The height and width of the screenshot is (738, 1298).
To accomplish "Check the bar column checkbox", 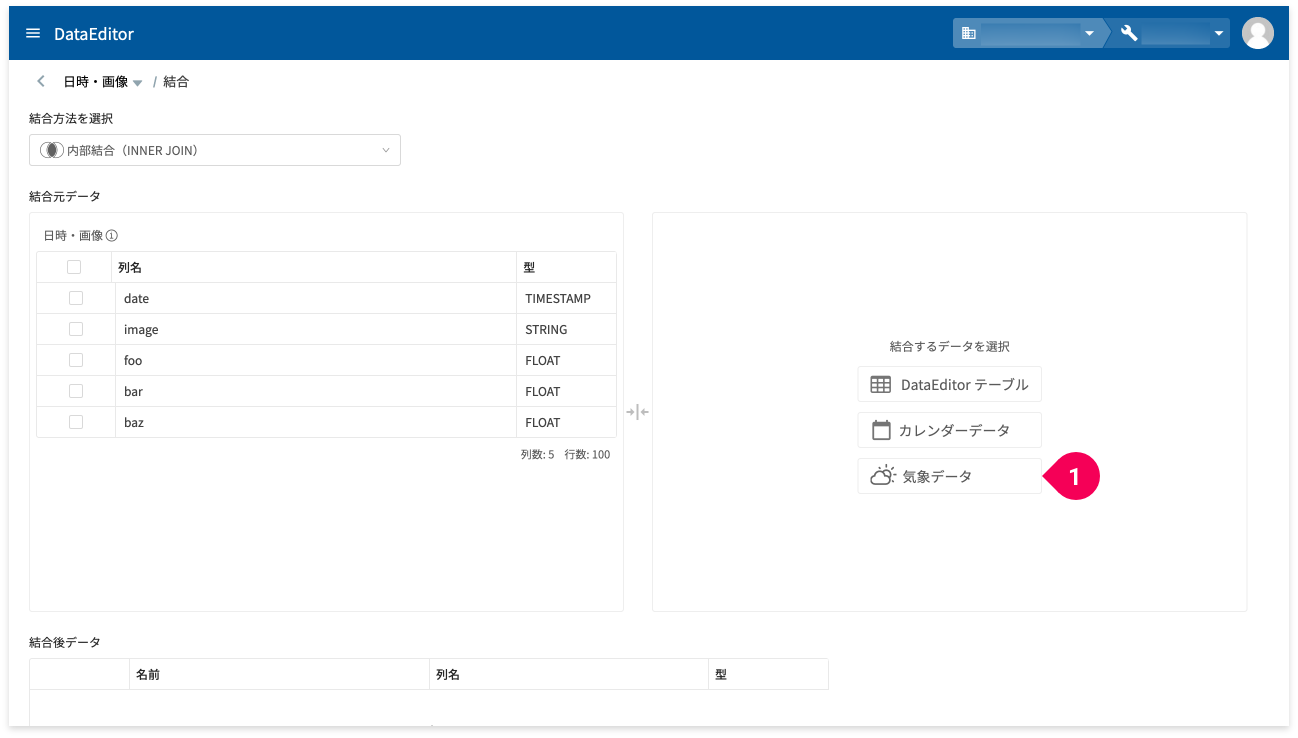I will coord(76,391).
